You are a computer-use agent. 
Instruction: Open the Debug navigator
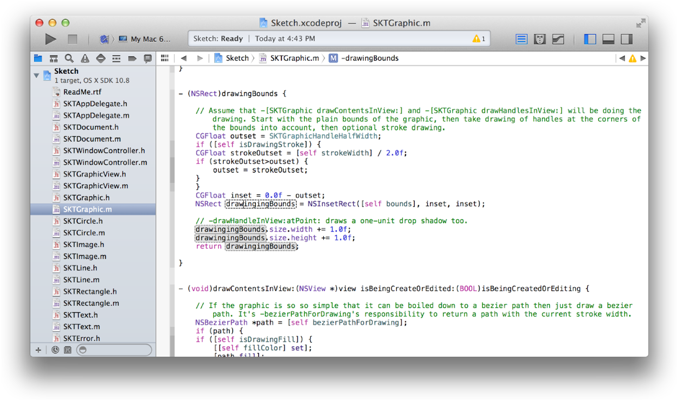[116, 58]
